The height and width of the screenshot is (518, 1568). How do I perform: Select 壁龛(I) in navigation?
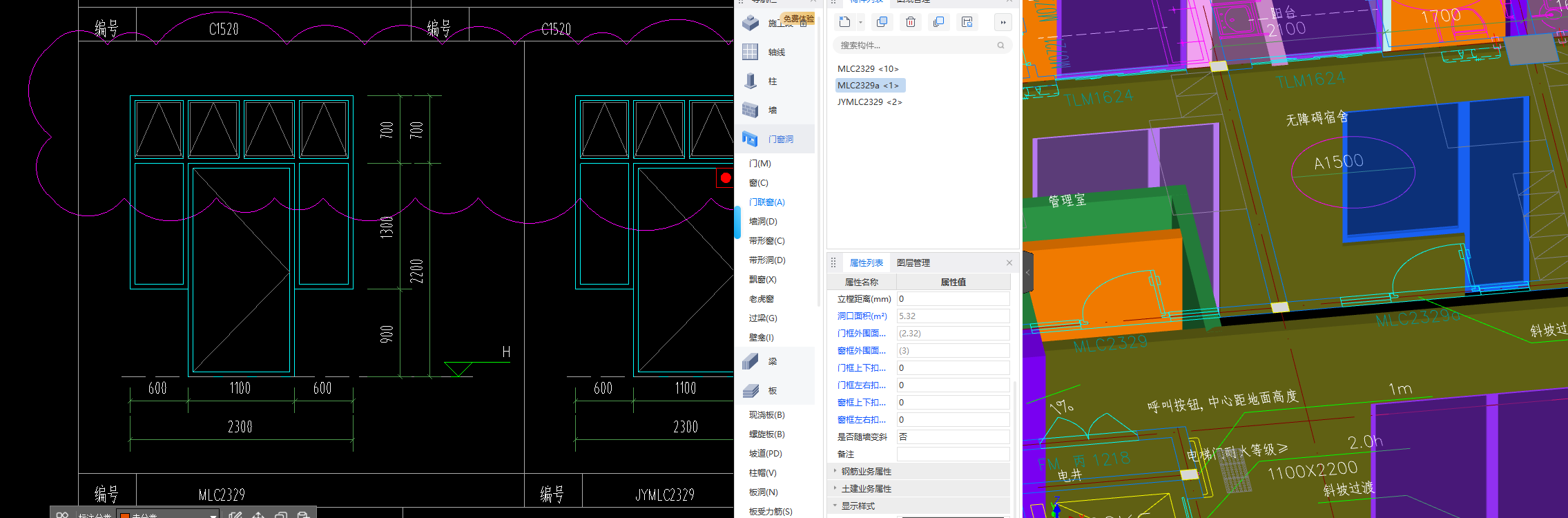coord(762,338)
